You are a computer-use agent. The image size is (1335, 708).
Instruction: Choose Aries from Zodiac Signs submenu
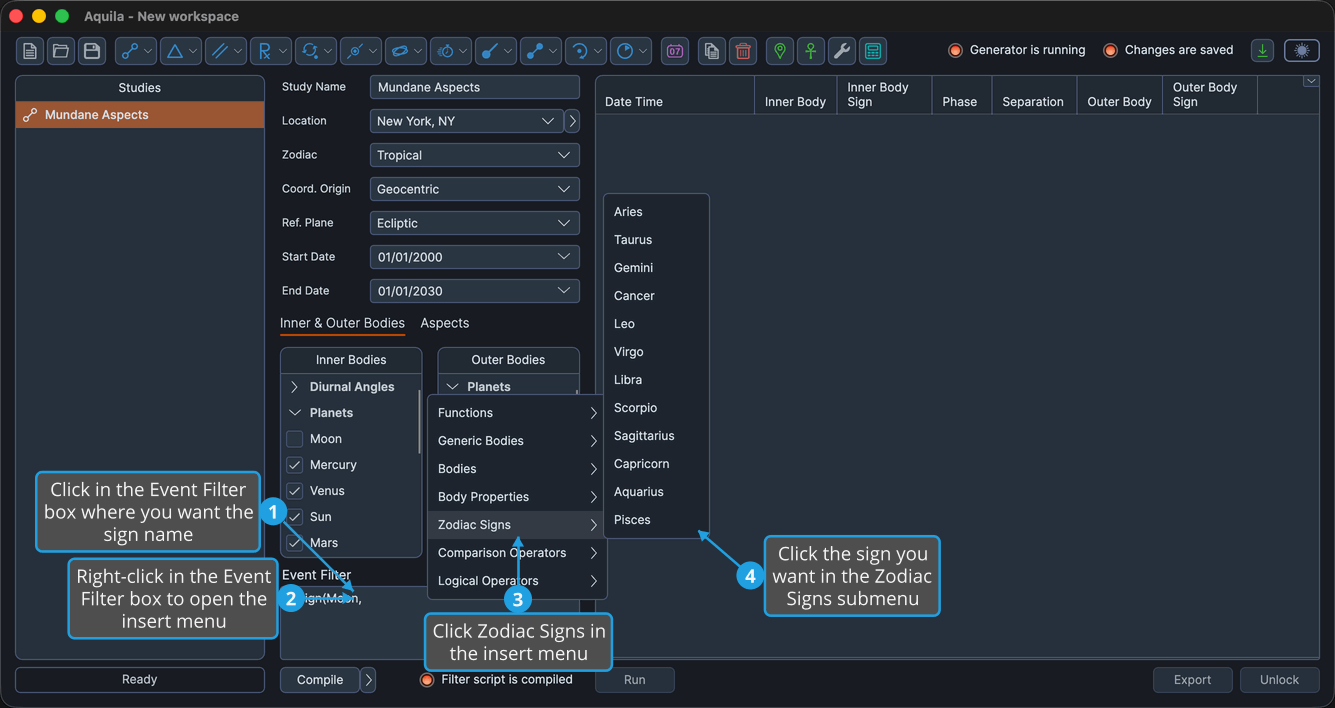(656, 212)
